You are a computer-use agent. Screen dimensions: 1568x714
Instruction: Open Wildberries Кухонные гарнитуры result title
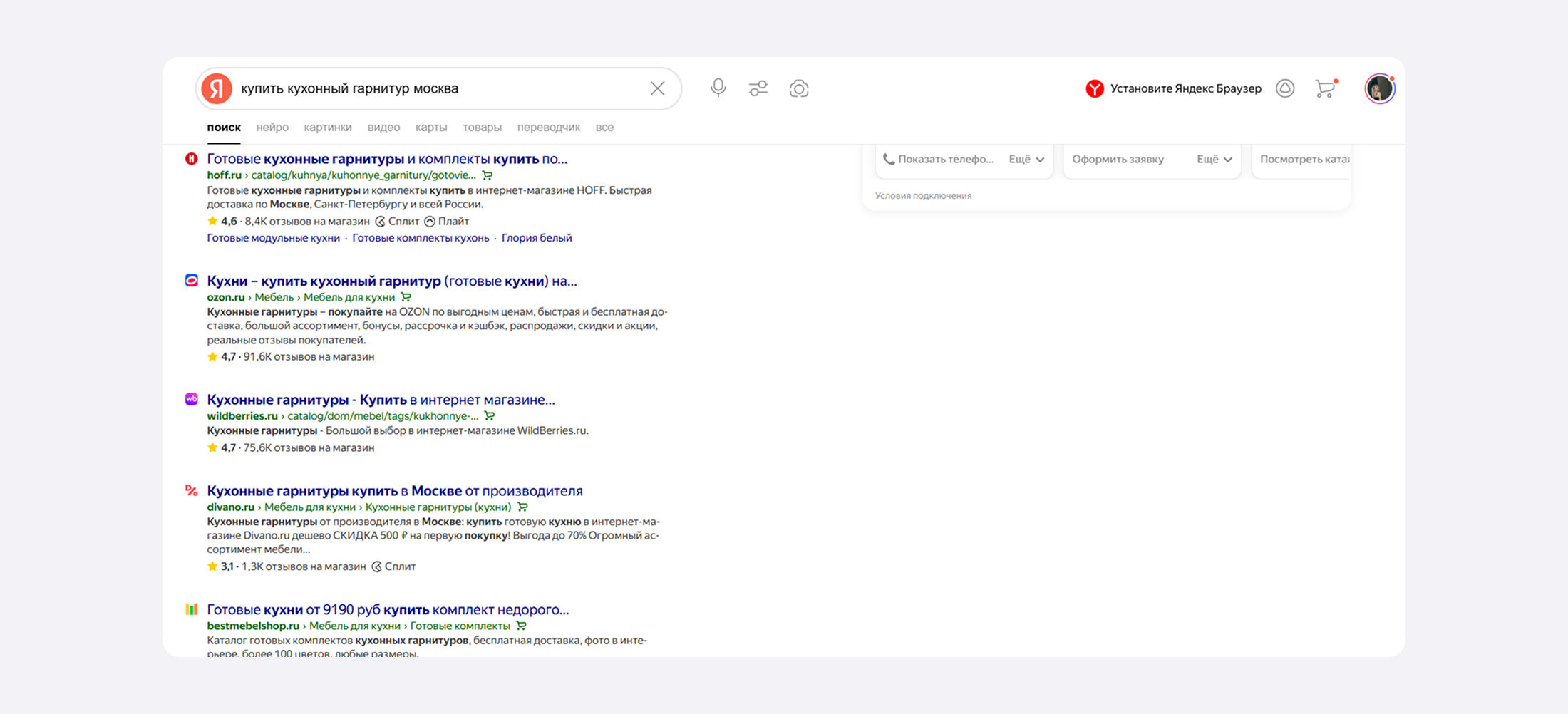pyautogui.click(x=381, y=400)
